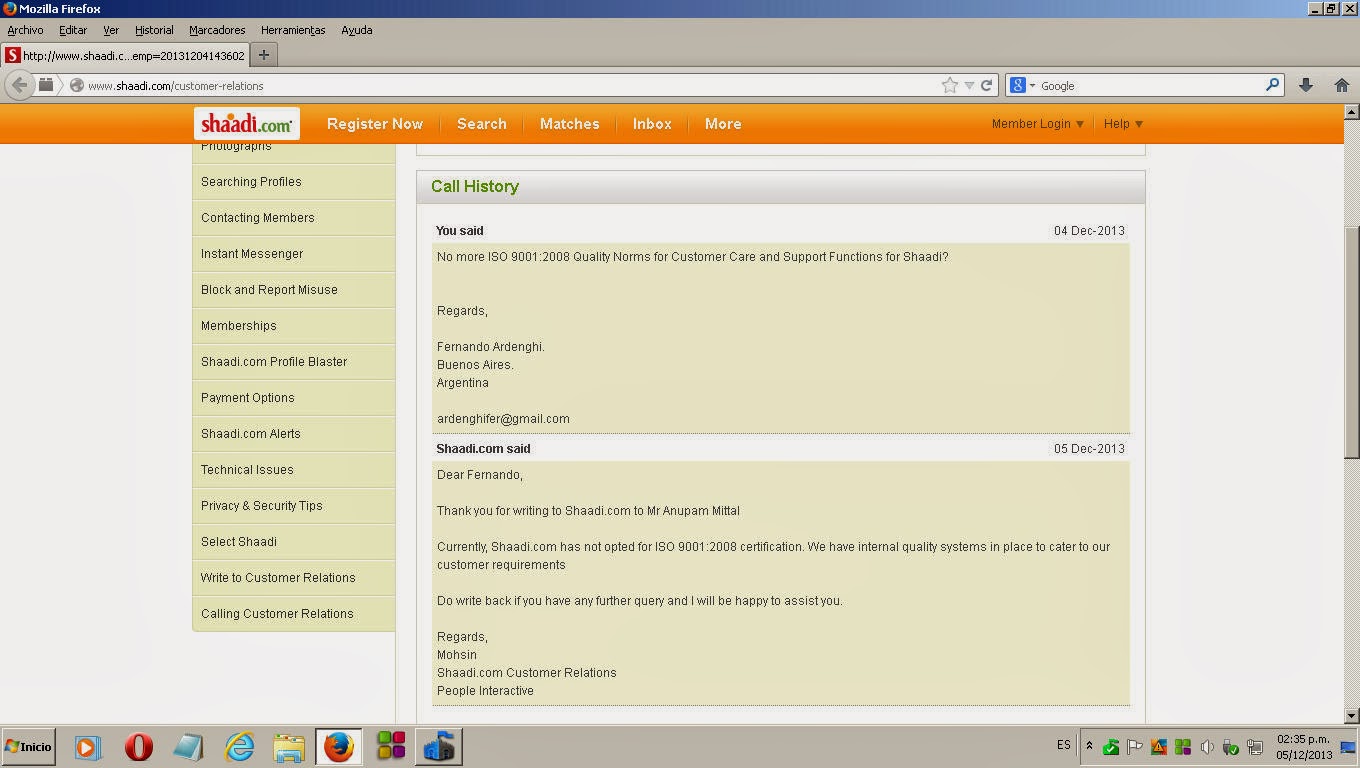Open Technical Issues help topic
This screenshot has width=1360, height=768.
pyautogui.click(x=294, y=470)
